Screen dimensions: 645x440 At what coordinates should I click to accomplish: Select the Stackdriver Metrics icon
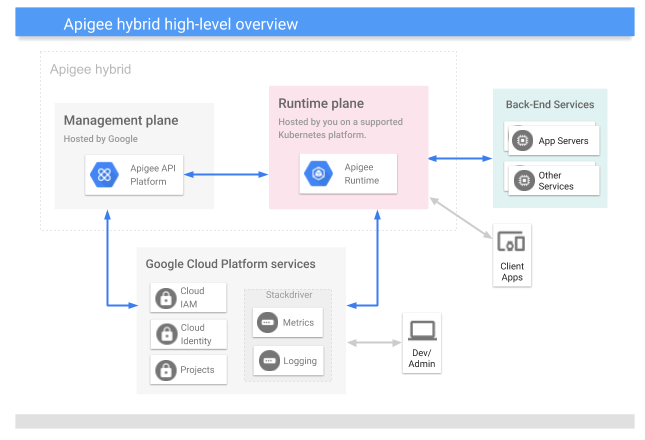point(267,323)
